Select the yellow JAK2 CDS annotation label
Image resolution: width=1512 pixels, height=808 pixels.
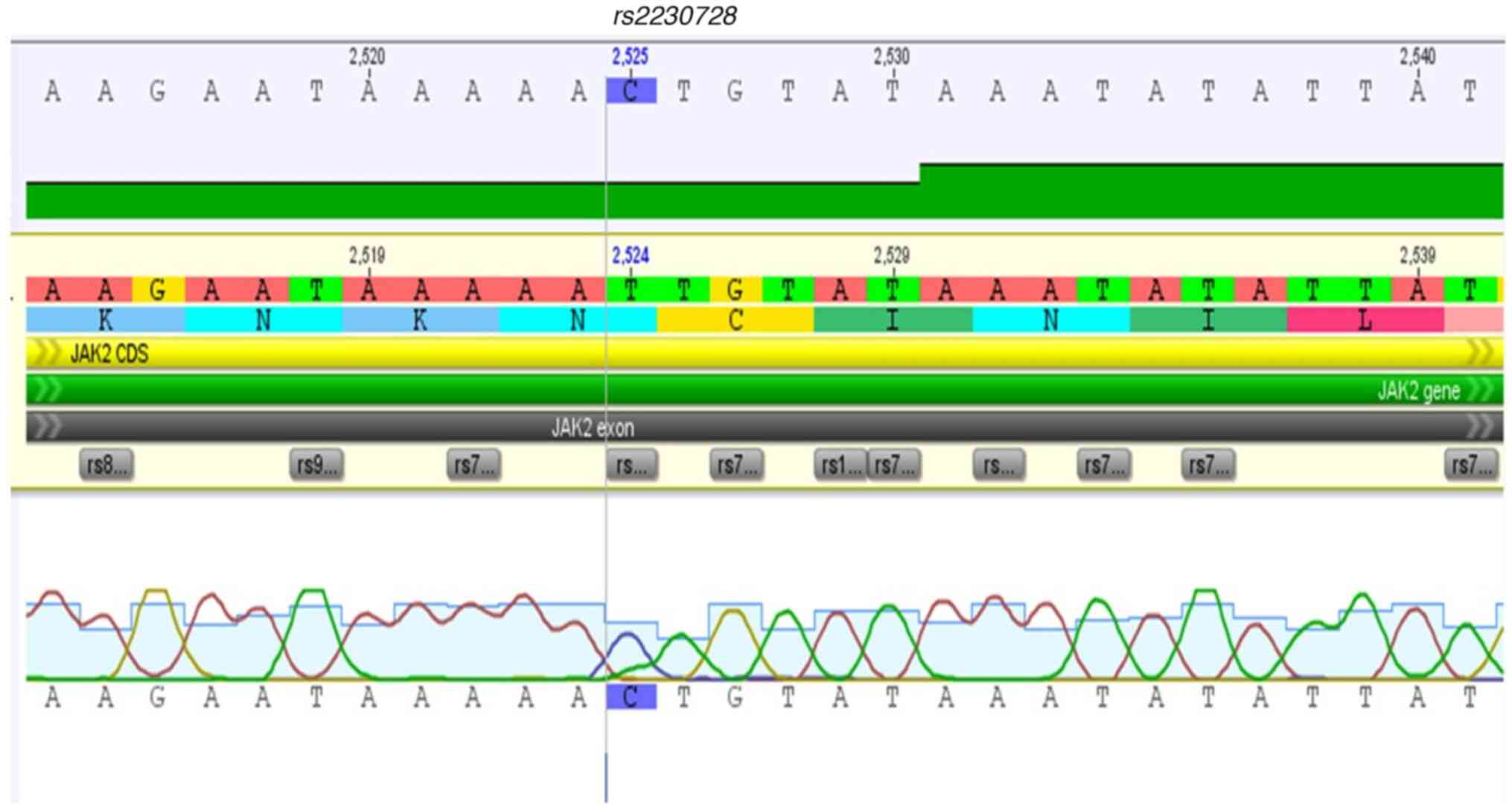click(109, 354)
